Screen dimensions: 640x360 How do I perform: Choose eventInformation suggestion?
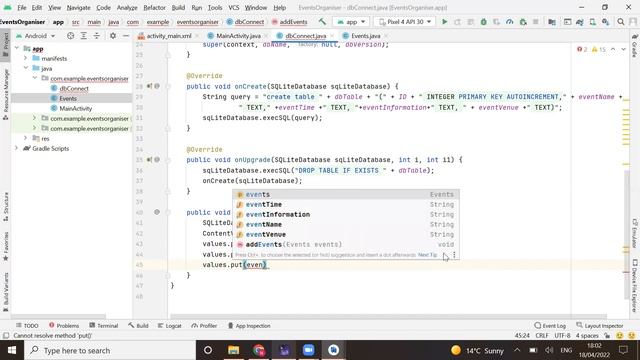pyautogui.click(x=346, y=214)
